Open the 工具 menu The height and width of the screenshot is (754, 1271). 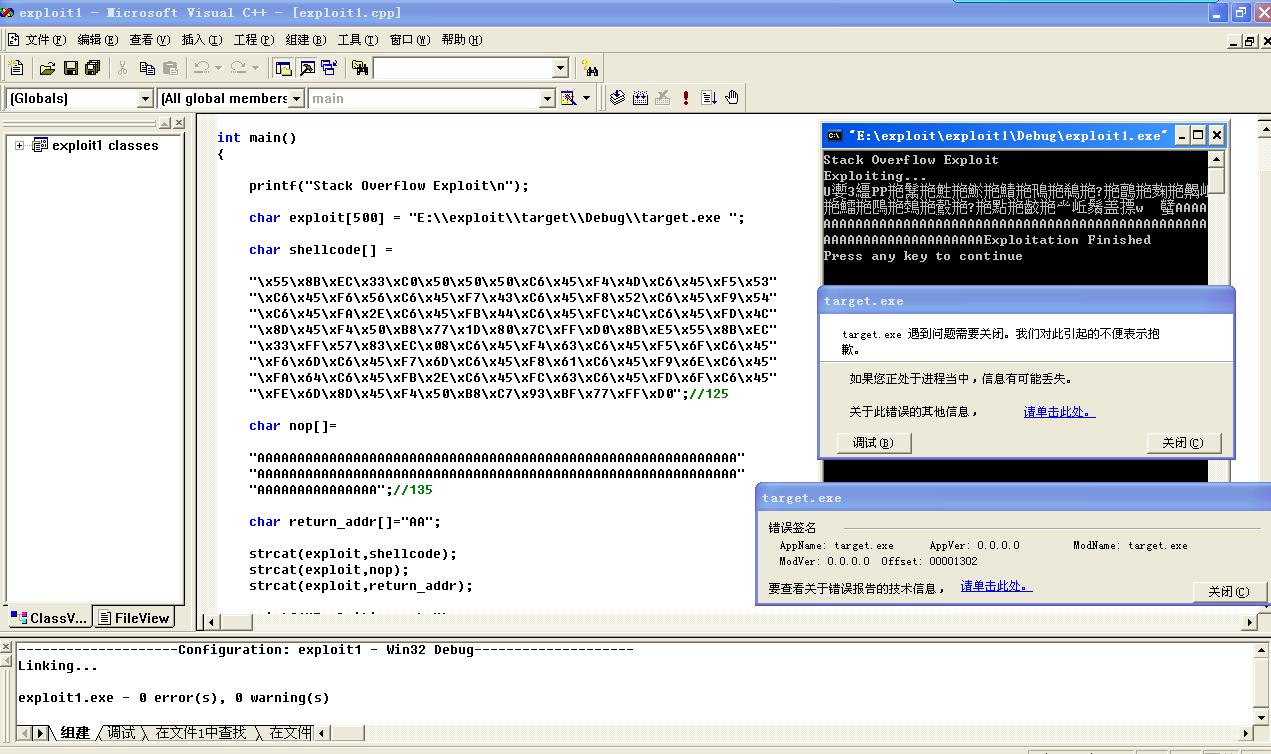coord(358,40)
